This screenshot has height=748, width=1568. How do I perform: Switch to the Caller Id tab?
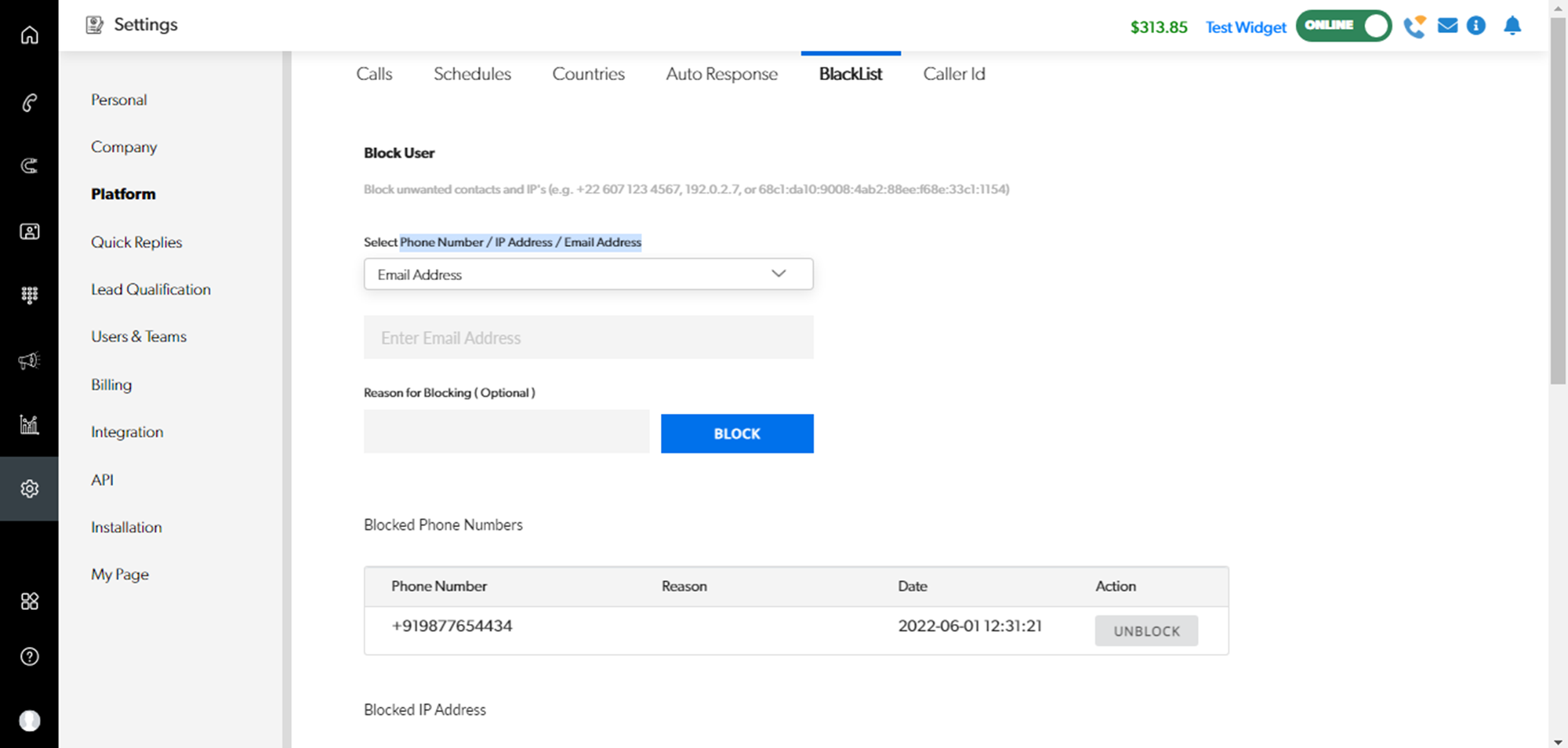pyautogui.click(x=953, y=74)
